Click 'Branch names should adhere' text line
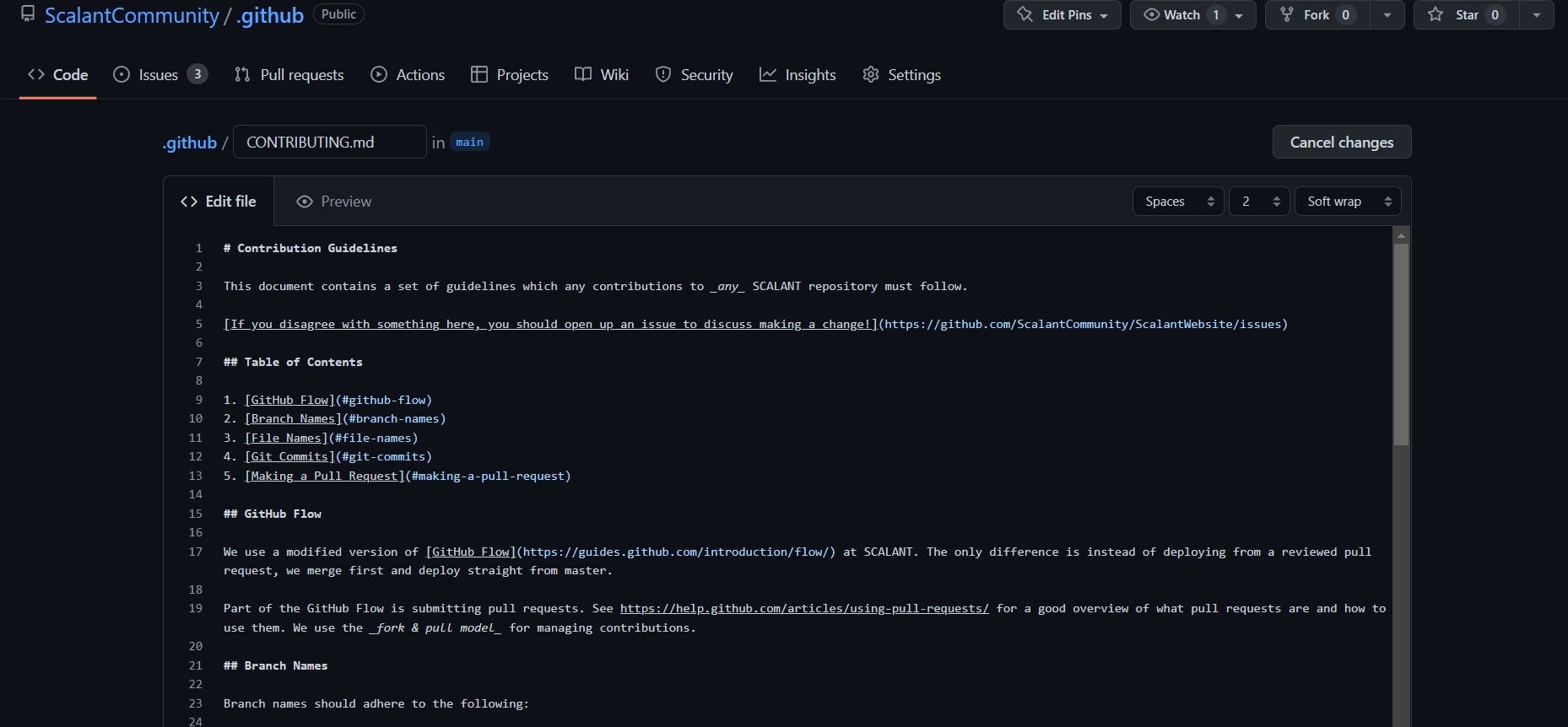The width and height of the screenshot is (1568, 727). click(376, 703)
